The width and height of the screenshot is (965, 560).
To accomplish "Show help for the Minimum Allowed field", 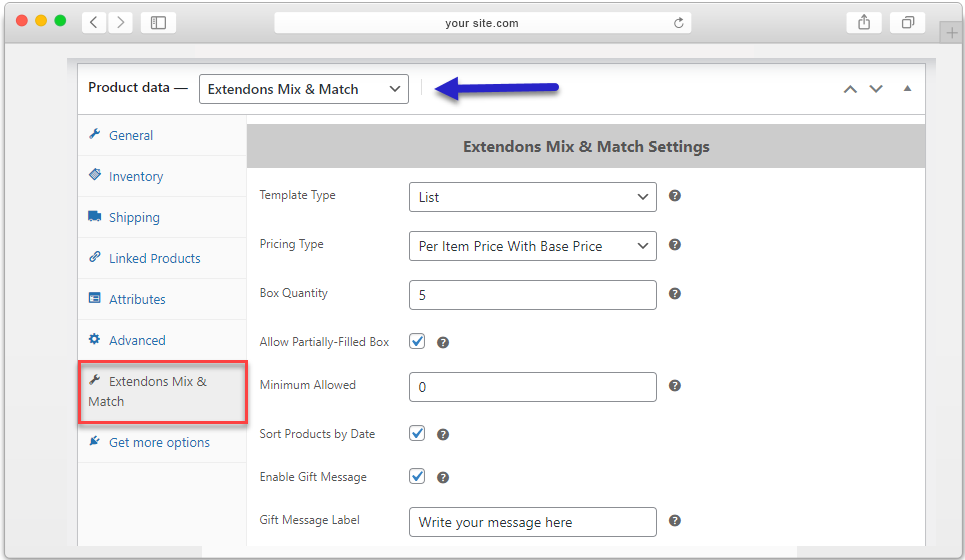I will coord(675,386).
